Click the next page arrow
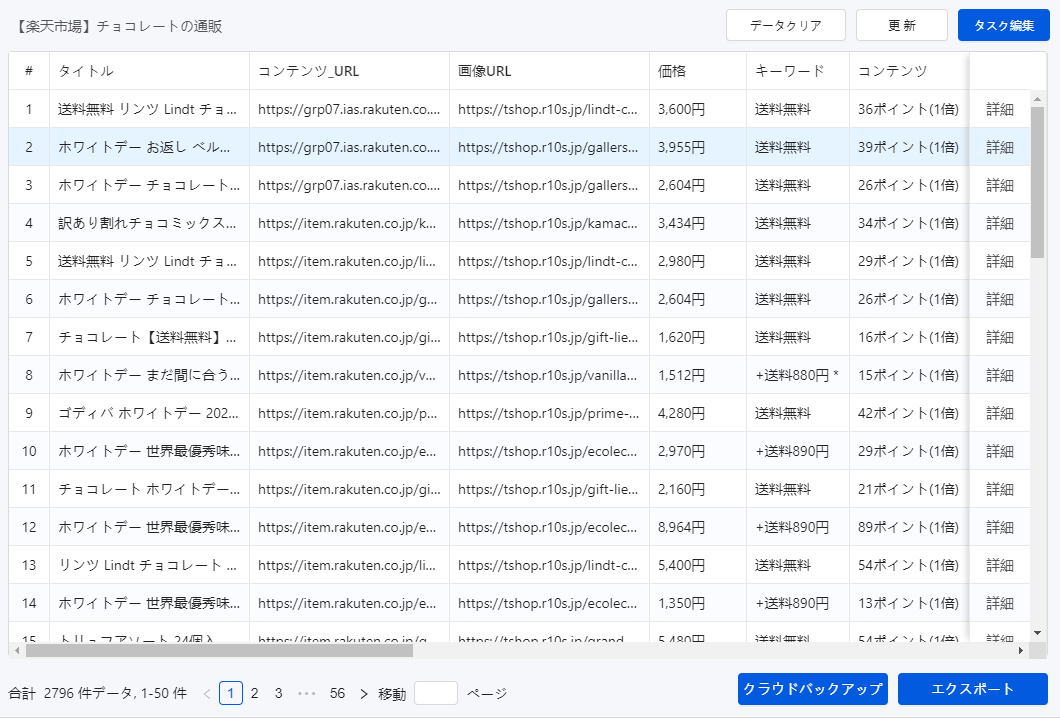 click(362, 693)
